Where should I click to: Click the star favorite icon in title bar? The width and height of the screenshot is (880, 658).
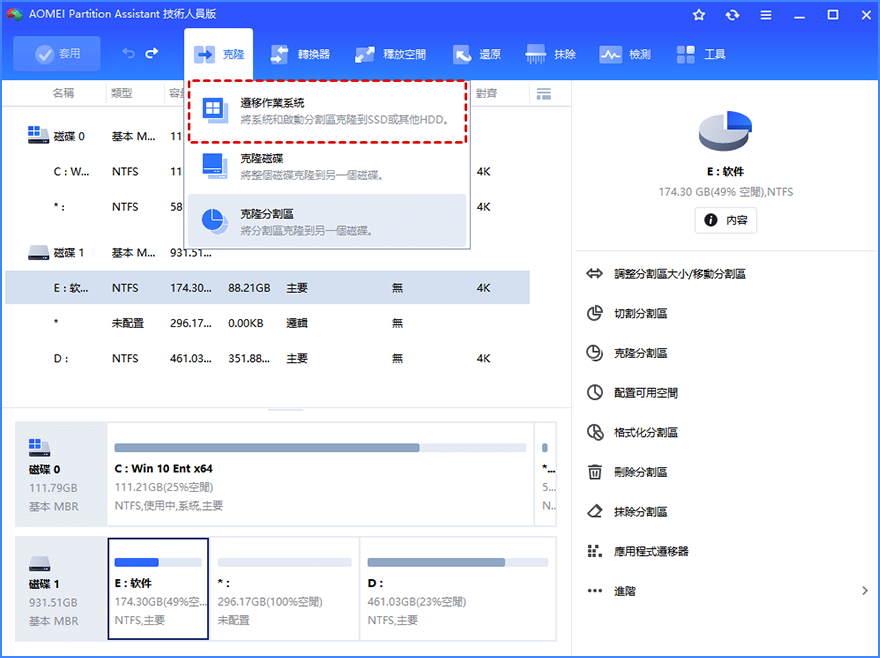(699, 15)
